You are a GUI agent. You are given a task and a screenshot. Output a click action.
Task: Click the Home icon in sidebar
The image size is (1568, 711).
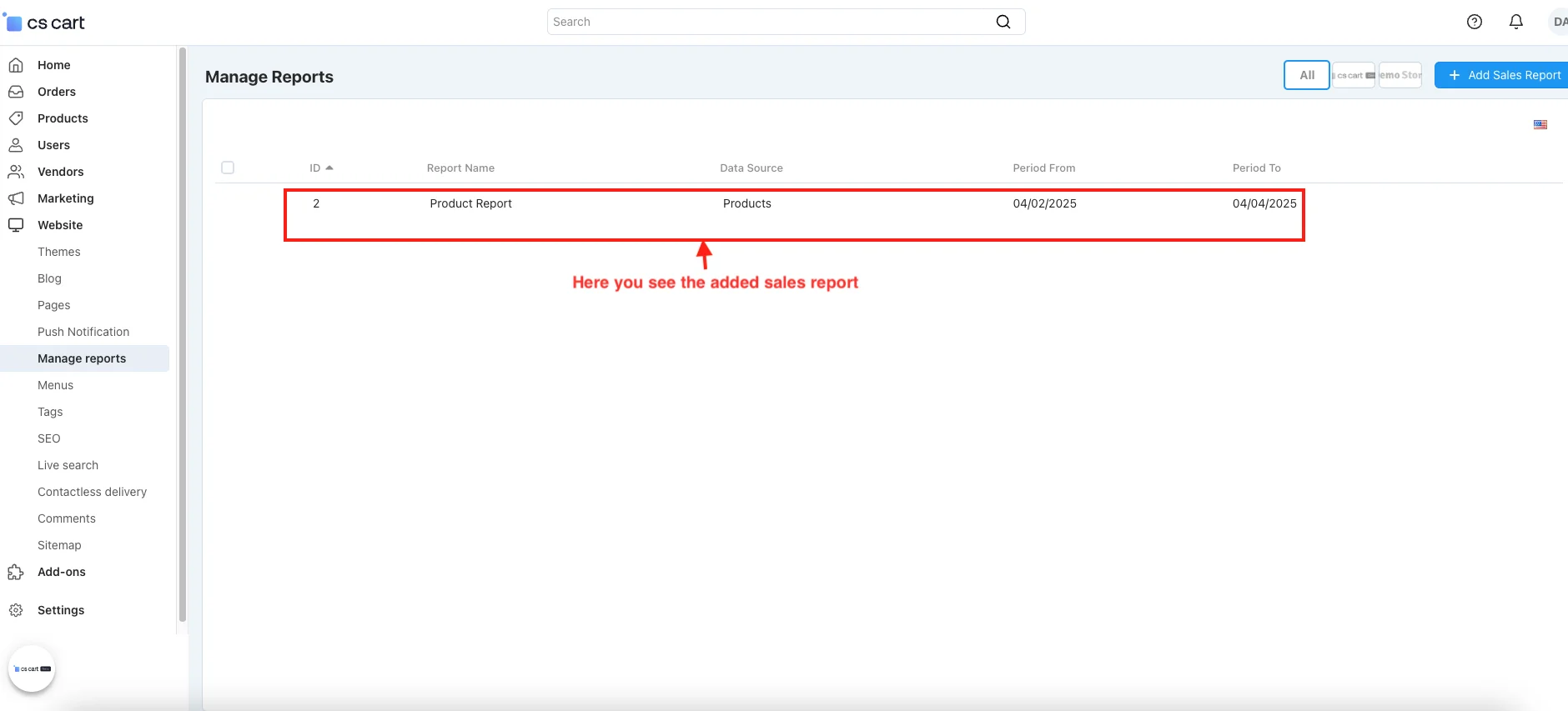pyautogui.click(x=16, y=65)
